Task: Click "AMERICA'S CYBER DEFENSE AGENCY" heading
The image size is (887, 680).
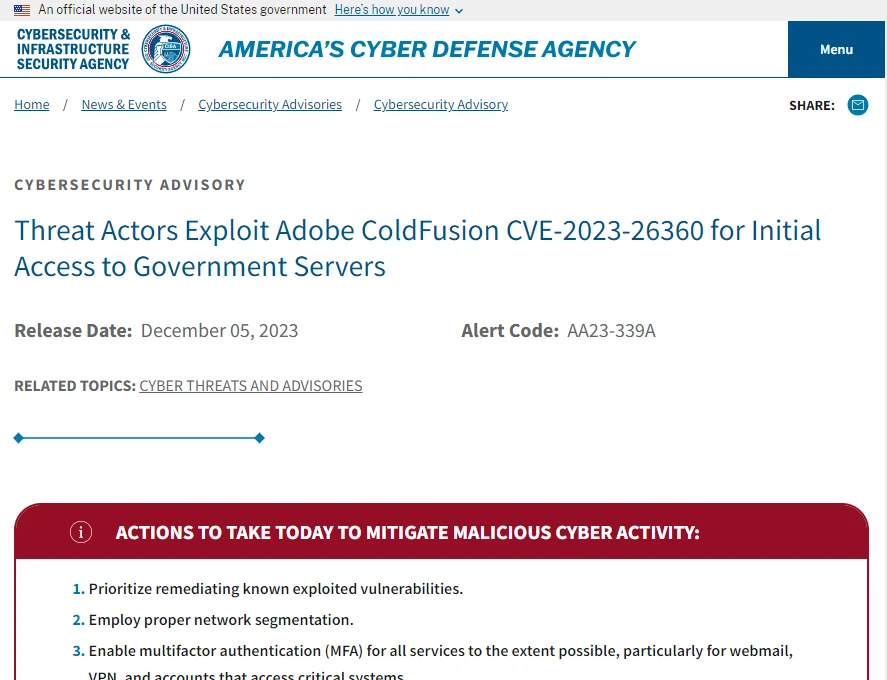Action: [x=427, y=48]
